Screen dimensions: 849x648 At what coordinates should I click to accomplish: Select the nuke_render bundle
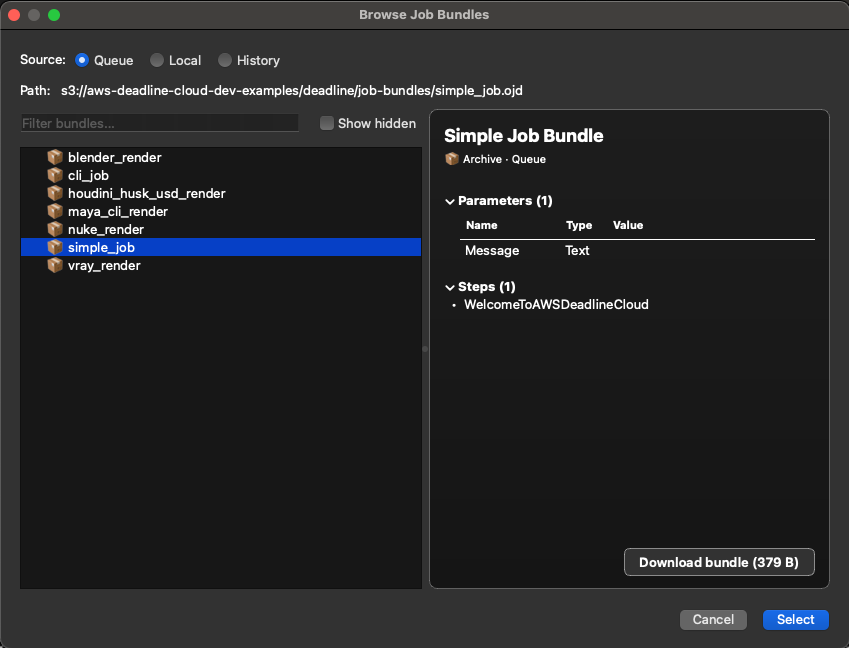coord(221,229)
